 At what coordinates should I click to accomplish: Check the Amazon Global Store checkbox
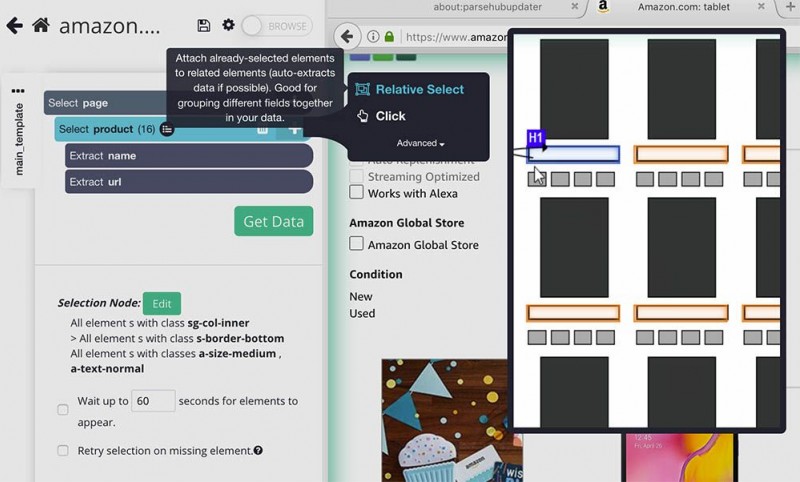(x=356, y=243)
